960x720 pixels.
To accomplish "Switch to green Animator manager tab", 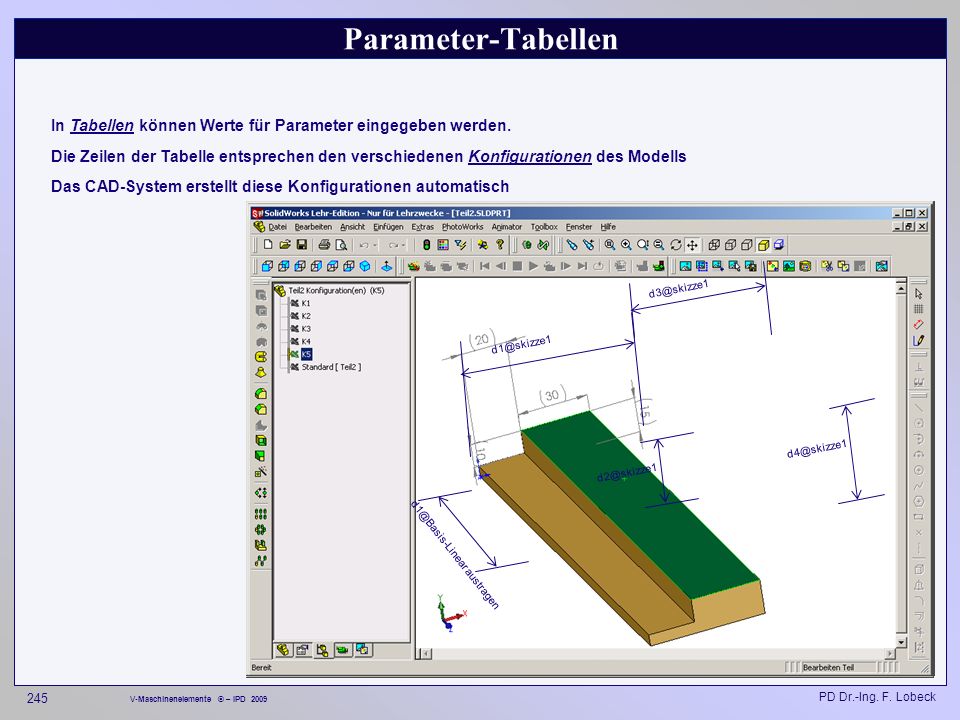I will pos(343,650).
